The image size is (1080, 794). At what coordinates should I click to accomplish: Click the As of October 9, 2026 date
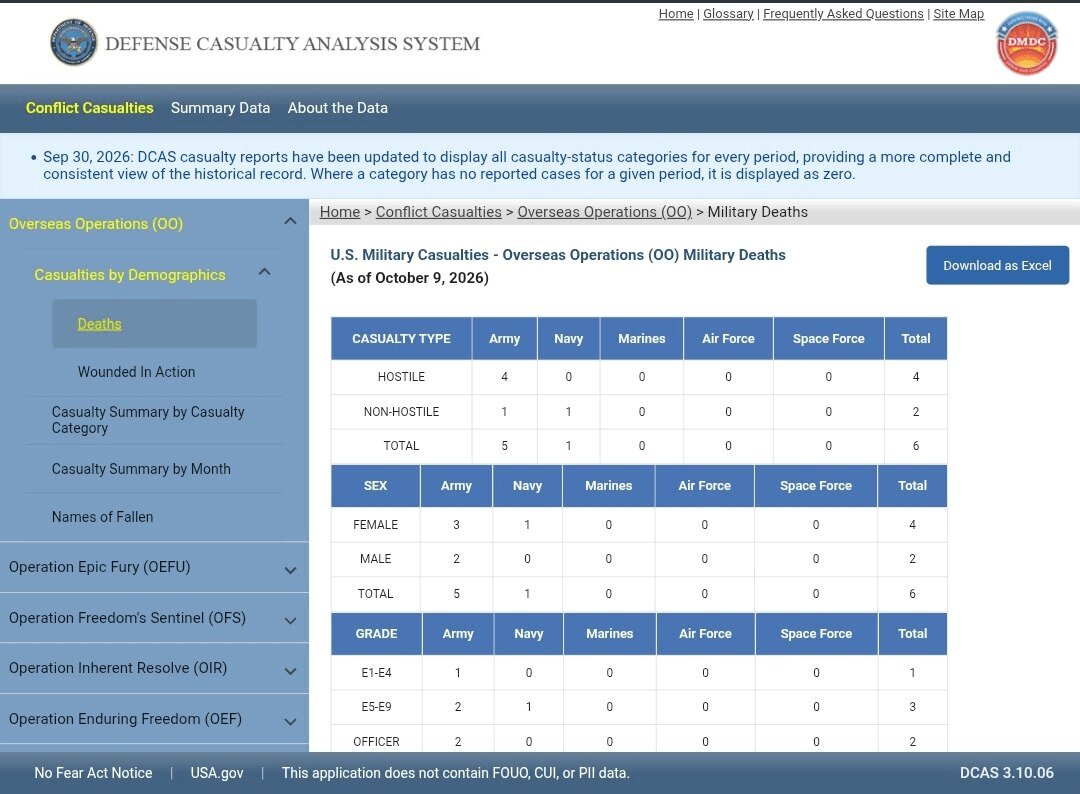[410, 278]
